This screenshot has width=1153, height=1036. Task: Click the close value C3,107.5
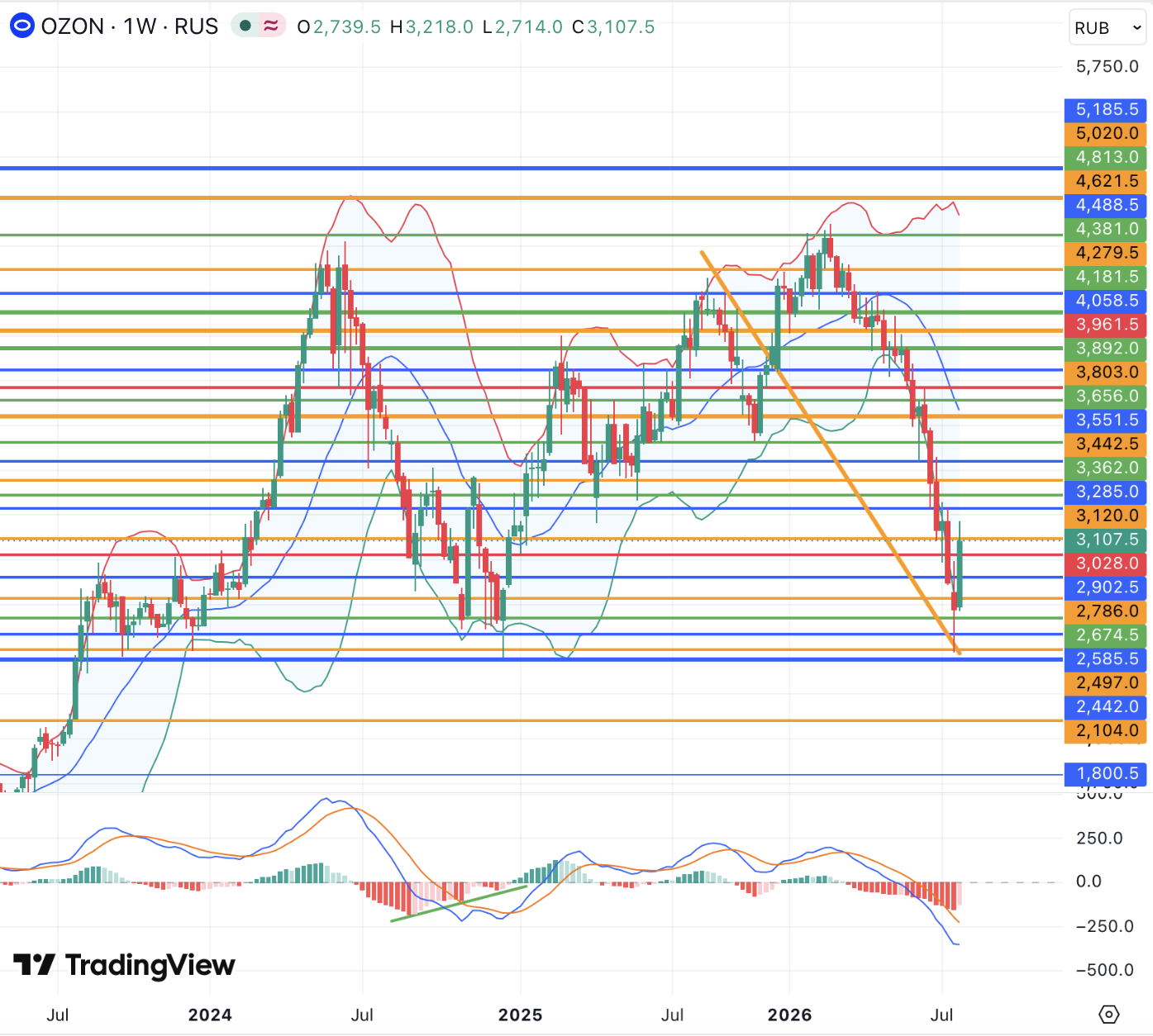tap(613, 27)
